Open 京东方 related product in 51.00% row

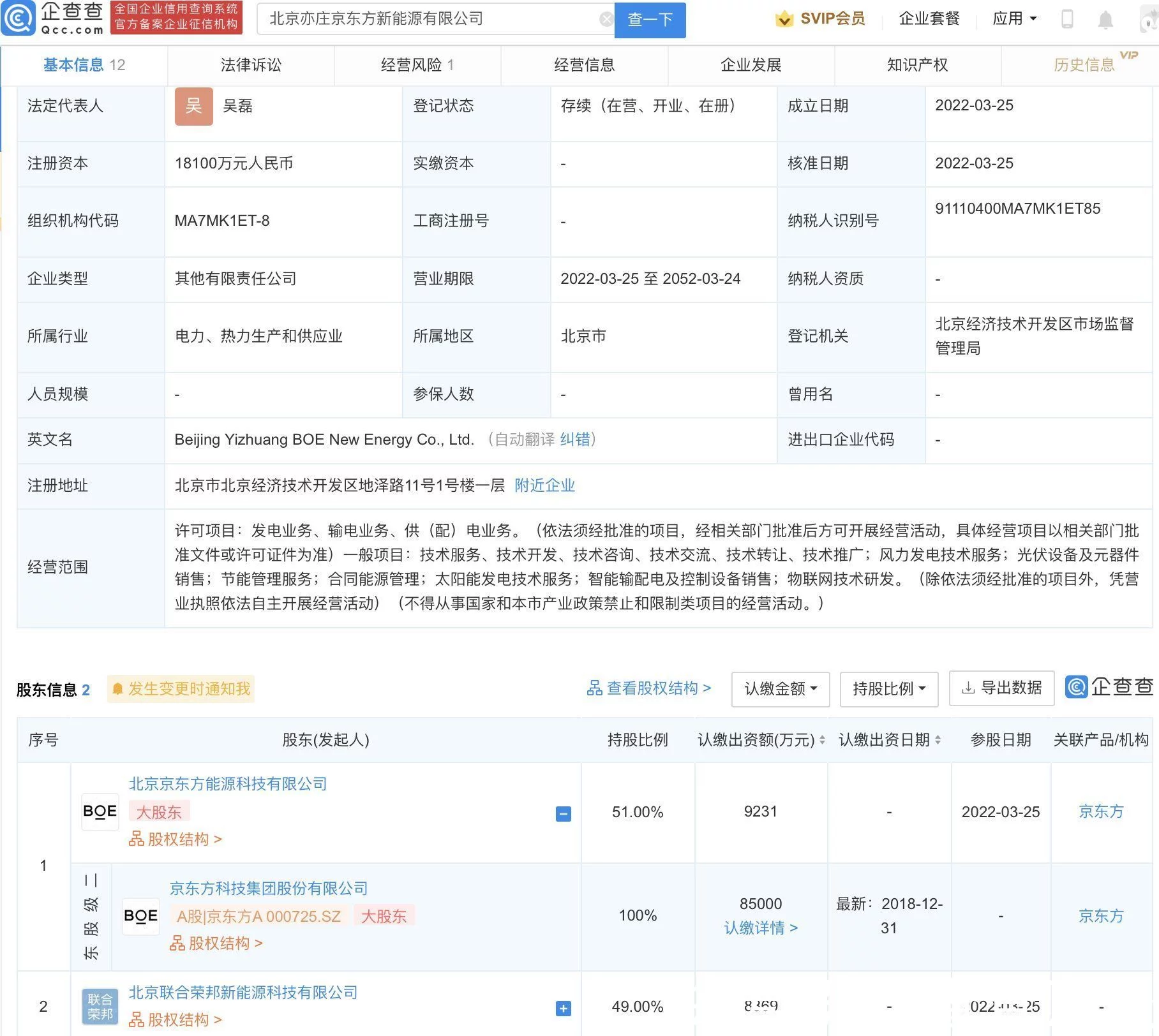(1101, 811)
